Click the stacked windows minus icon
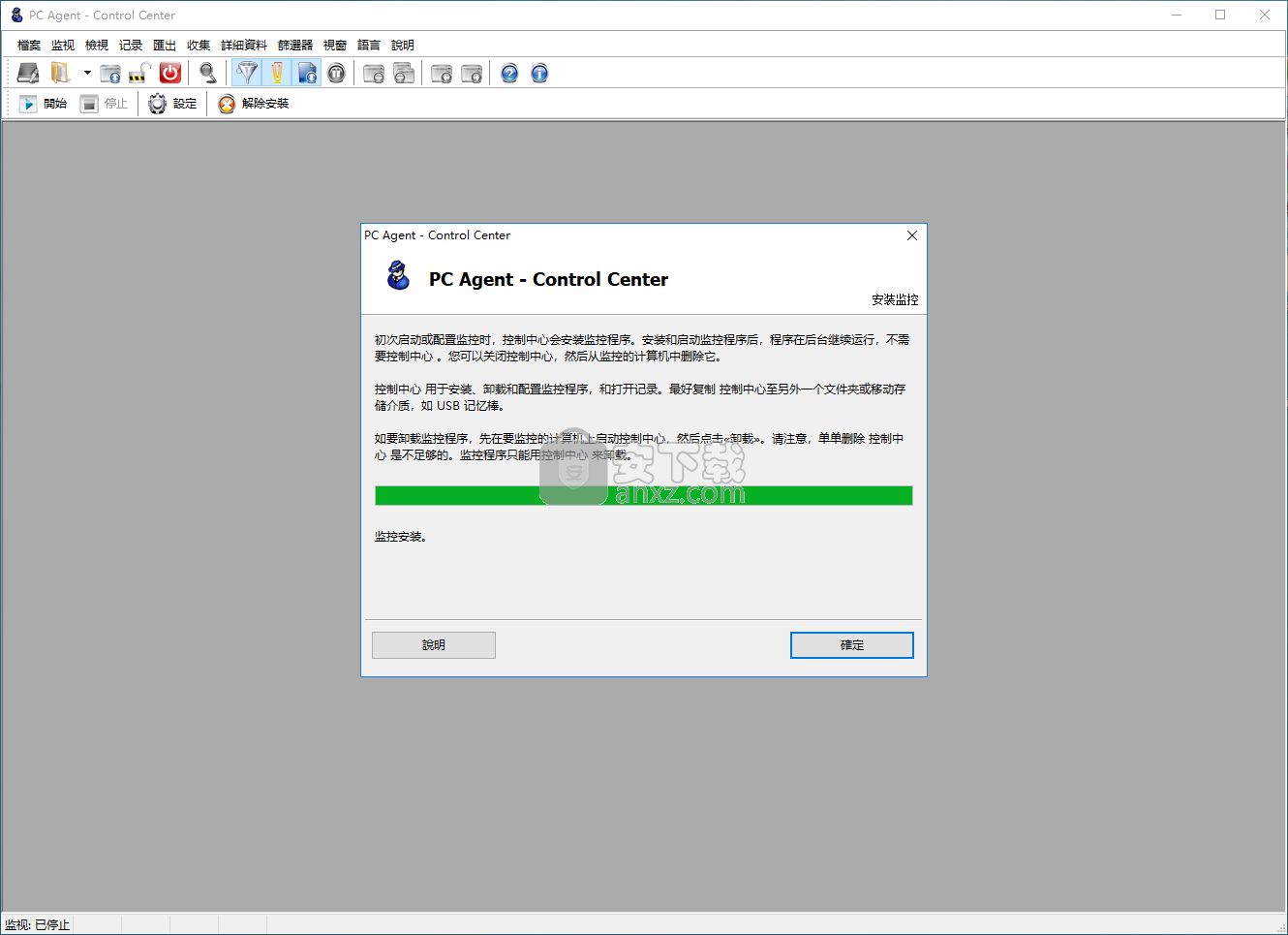1288x935 pixels. pos(404,73)
